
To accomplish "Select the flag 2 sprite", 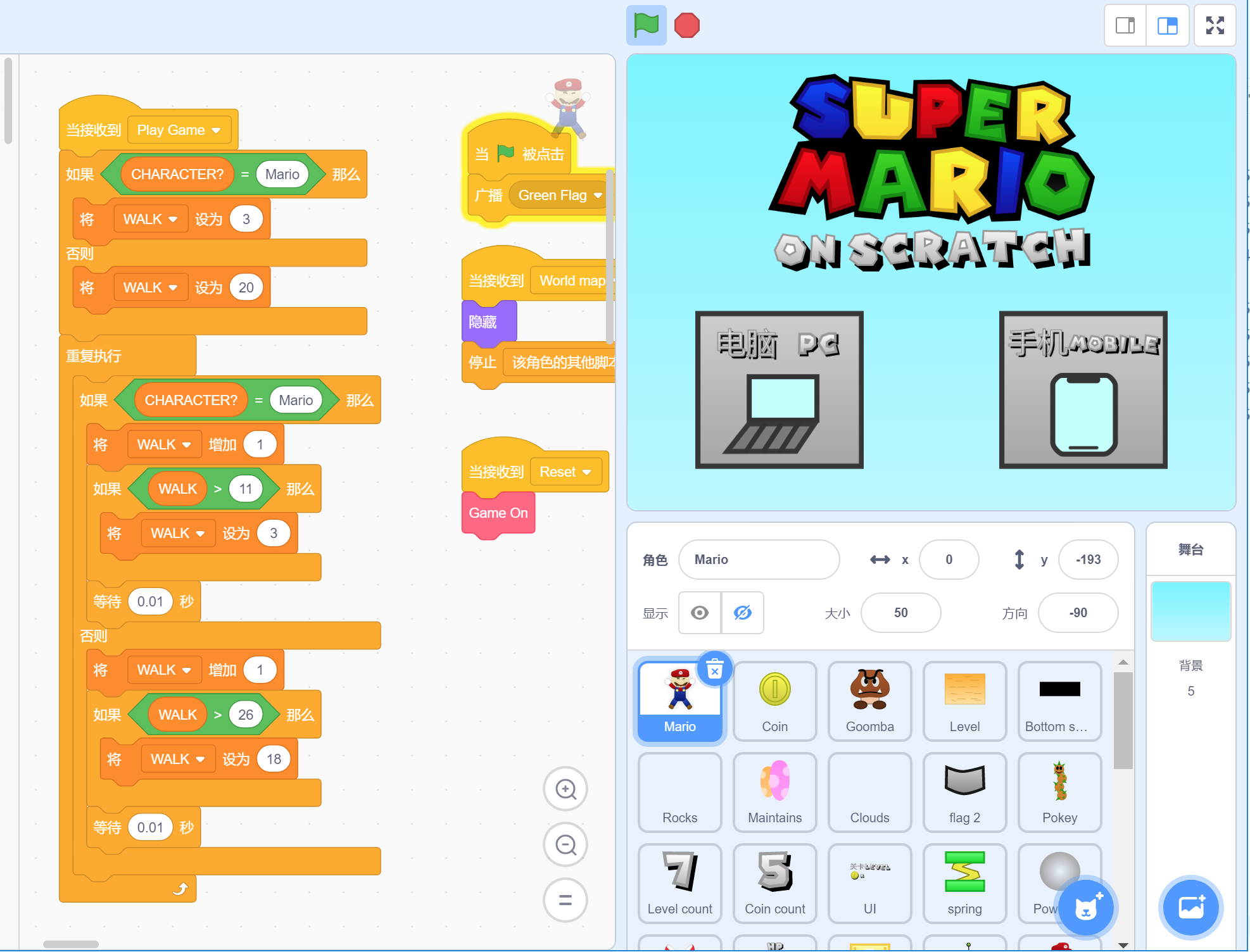I will click(964, 792).
